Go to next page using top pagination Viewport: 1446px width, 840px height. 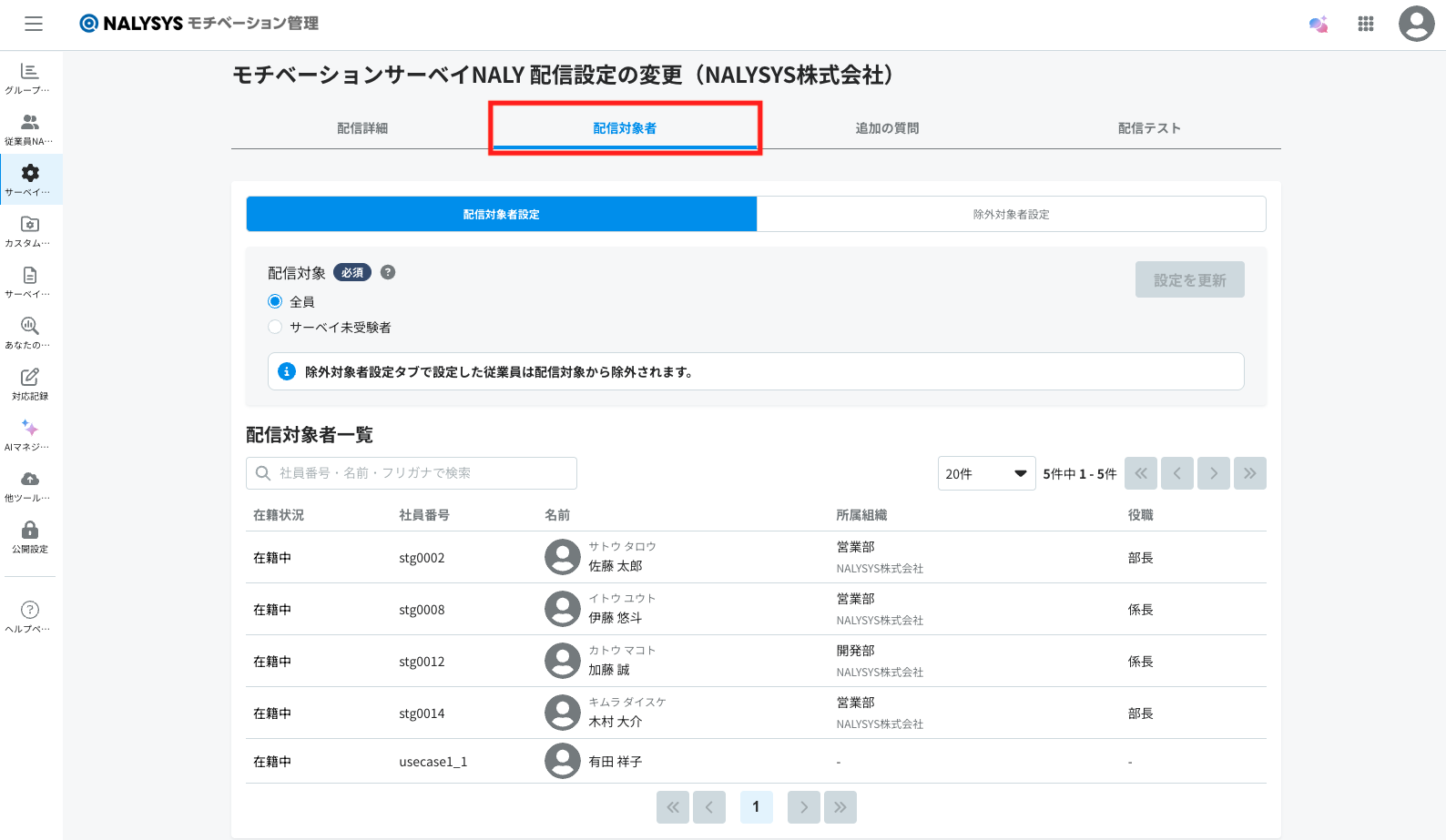(x=1214, y=473)
